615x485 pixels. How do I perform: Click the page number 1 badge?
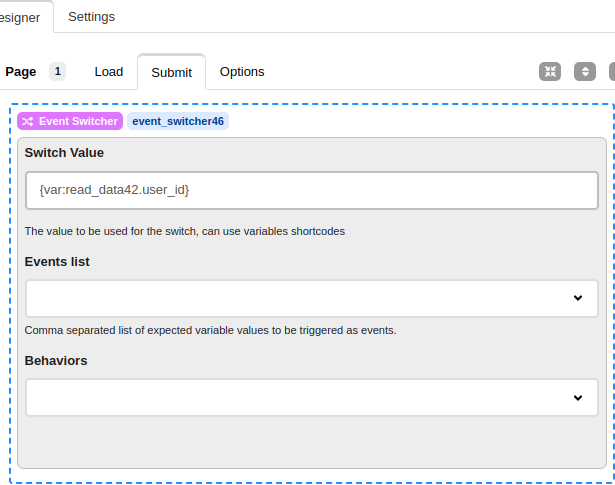(58, 72)
